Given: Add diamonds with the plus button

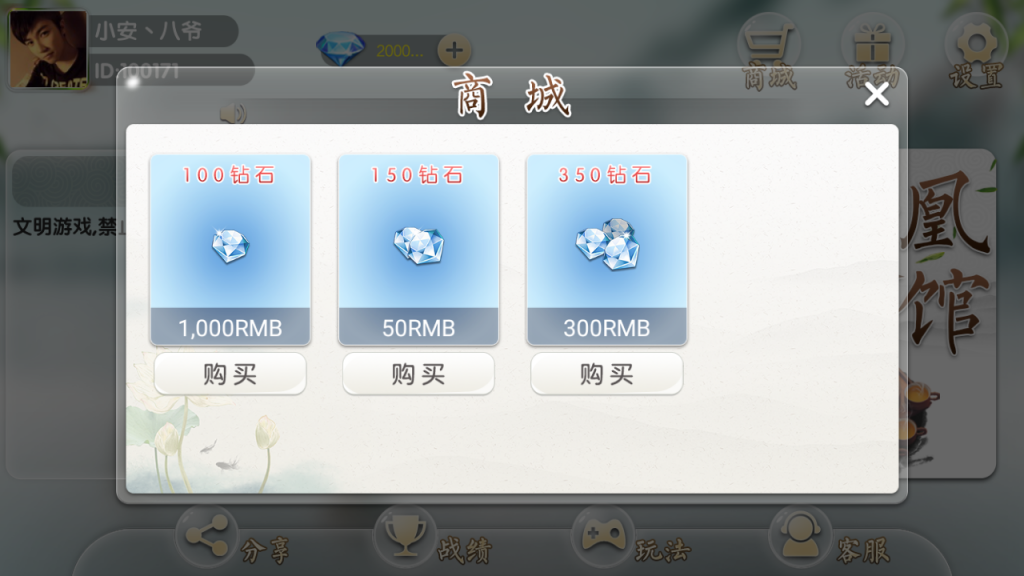Looking at the screenshot, I should pyautogui.click(x=454, y=50).
